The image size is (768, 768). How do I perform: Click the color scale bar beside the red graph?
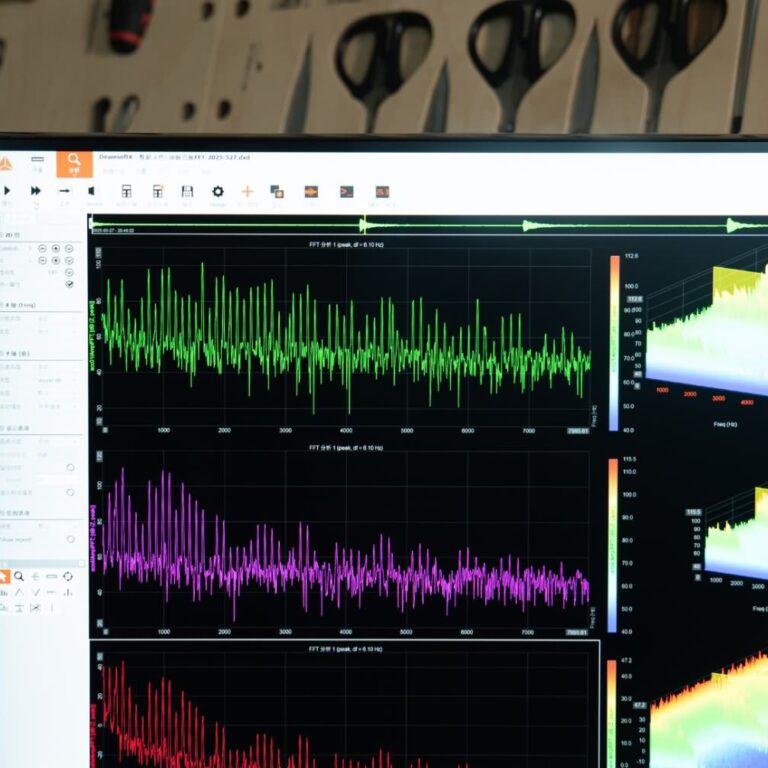tap(611, 714)
